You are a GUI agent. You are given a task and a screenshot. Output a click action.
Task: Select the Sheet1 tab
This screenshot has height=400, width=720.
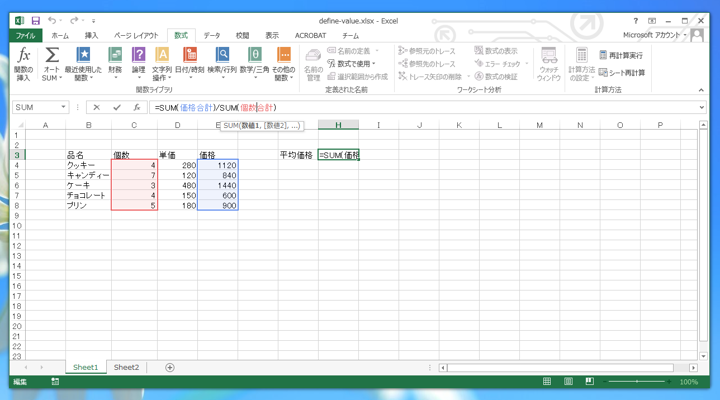[86, 367]
